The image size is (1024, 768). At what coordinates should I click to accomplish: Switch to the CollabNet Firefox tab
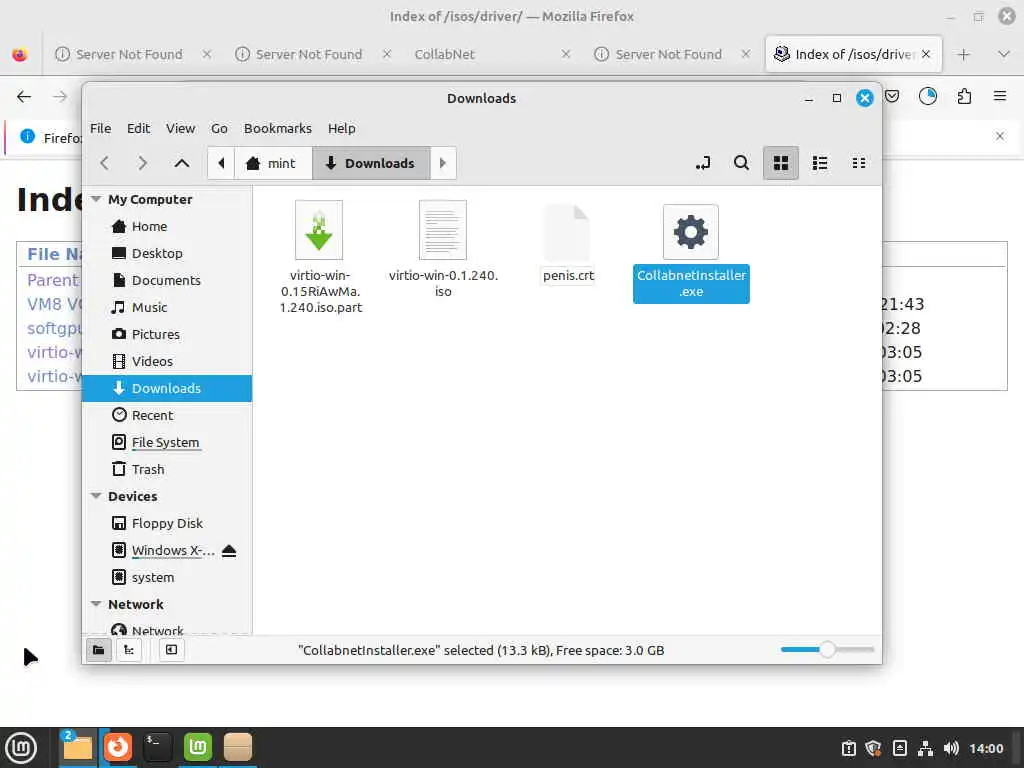point(445,54)
